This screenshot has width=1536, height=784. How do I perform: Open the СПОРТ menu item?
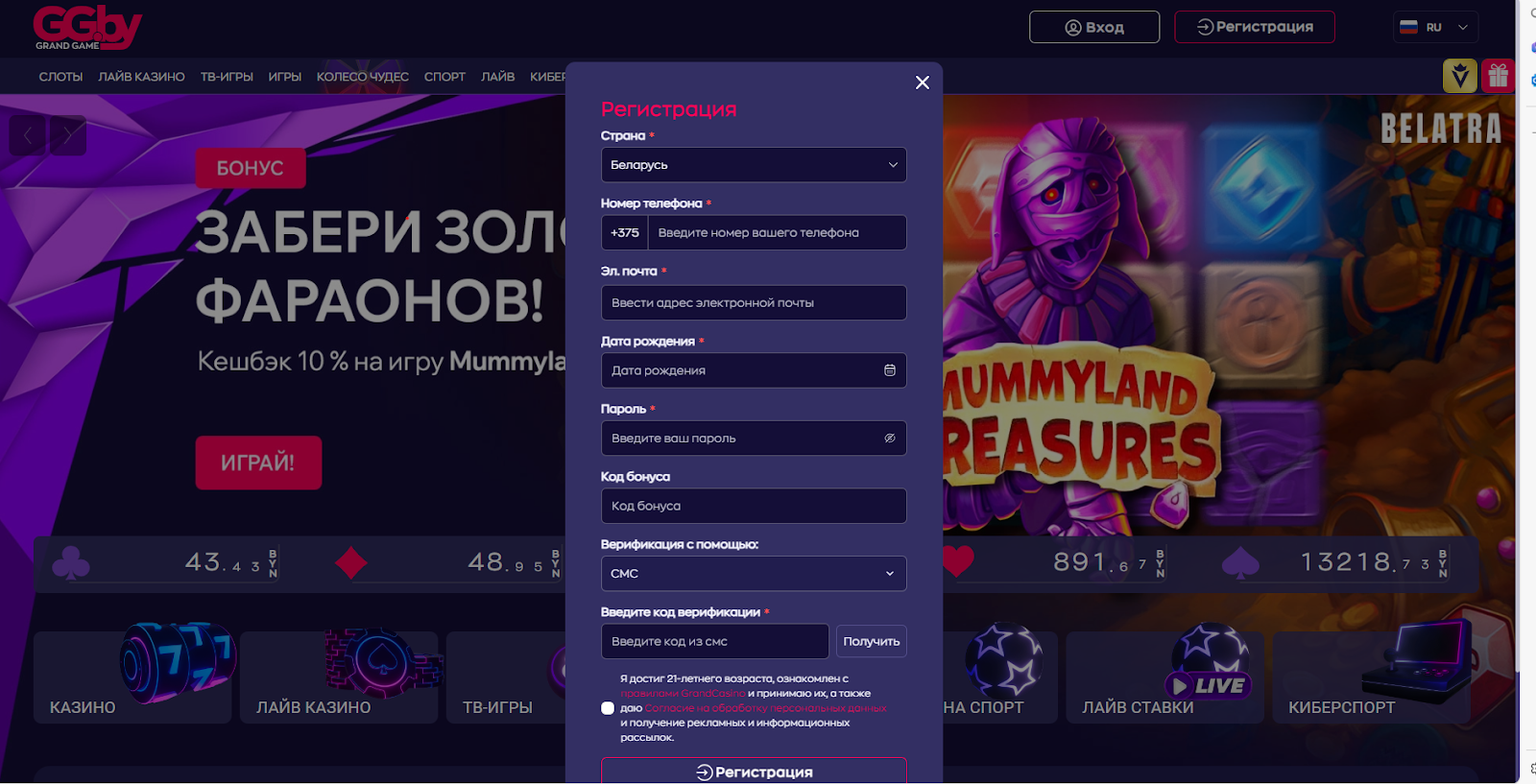point(444,77)
